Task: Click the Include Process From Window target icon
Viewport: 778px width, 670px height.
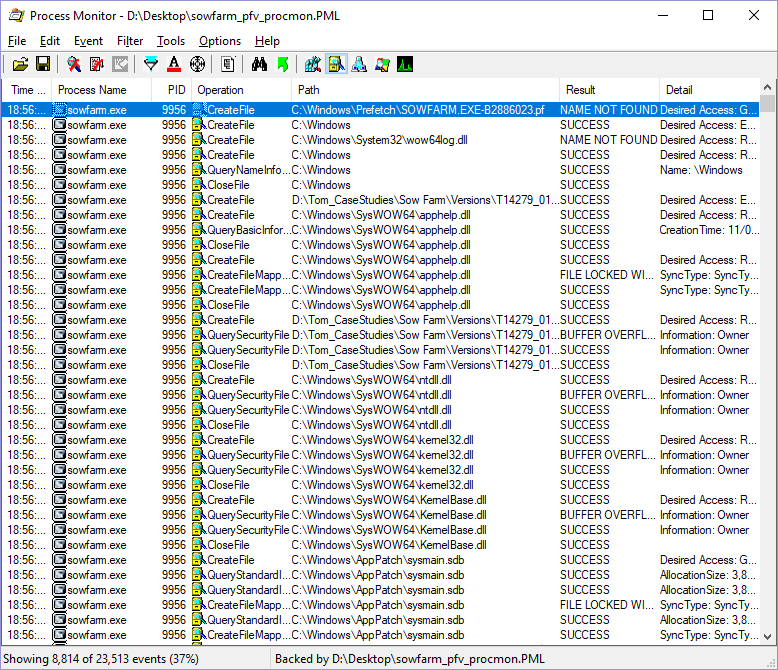Action: (197, 64)
